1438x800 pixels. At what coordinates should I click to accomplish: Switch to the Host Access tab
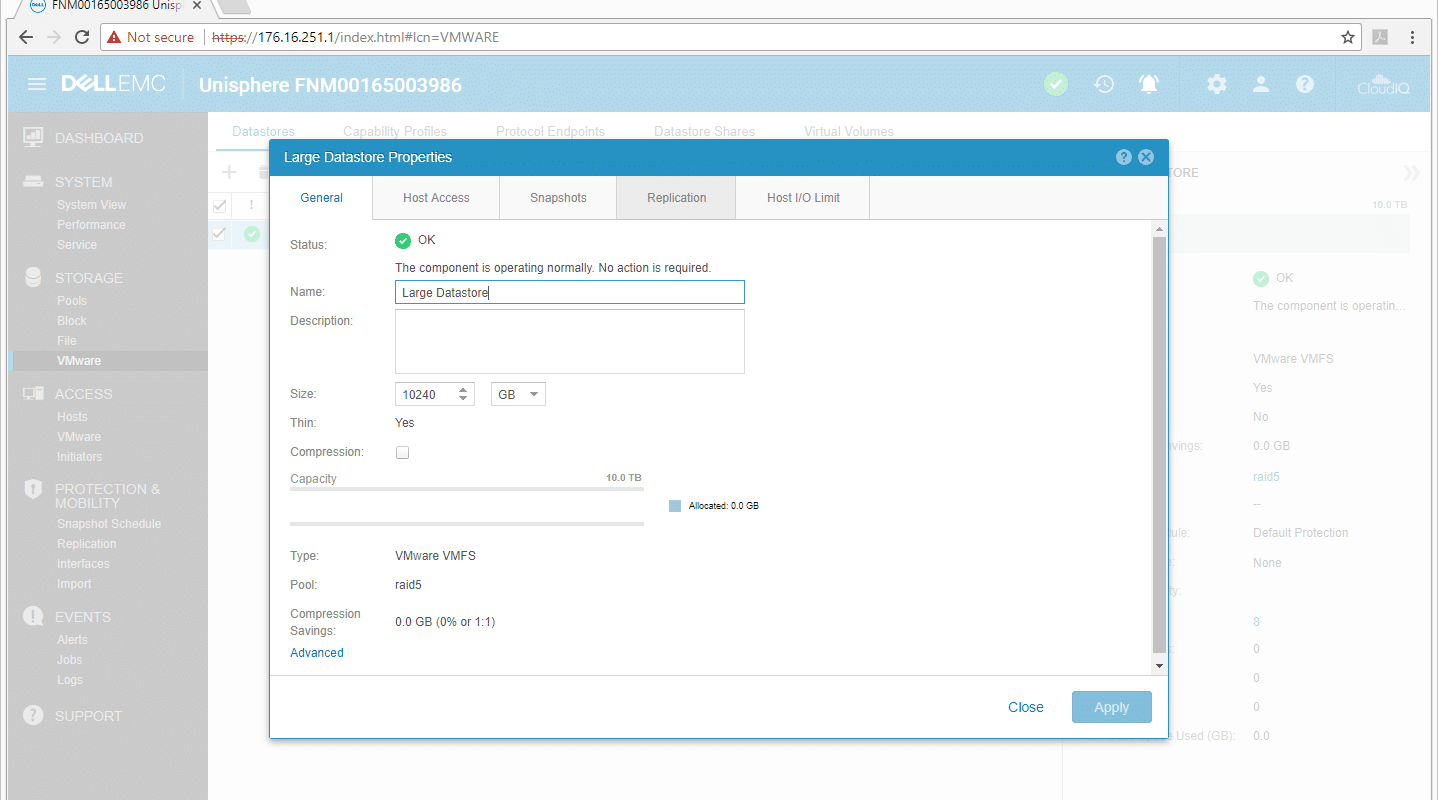(x=436, y=198)
